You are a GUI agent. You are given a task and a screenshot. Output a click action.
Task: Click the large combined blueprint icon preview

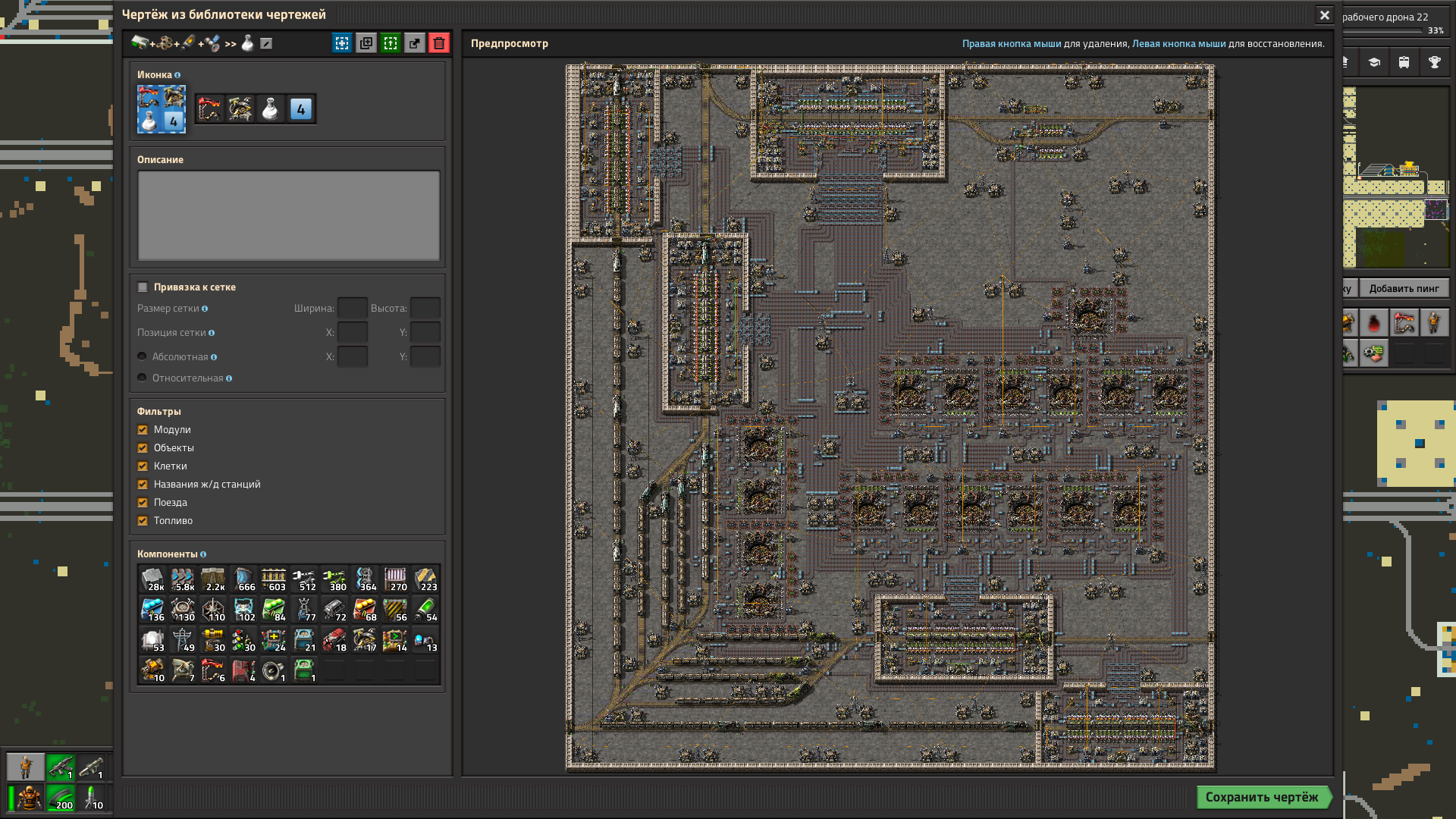pyautogui.click(x=162, y=109)
